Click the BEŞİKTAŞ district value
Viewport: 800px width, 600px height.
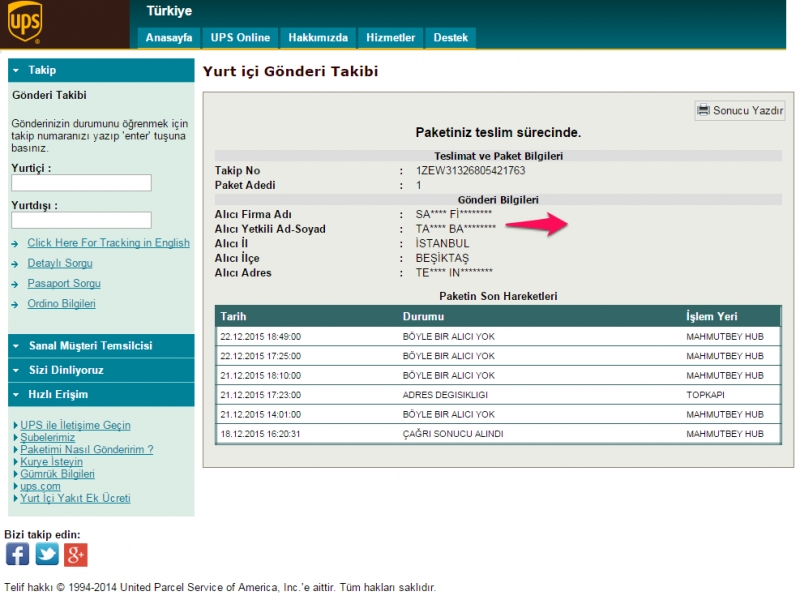pyautogui.click(x=442, y=258)
